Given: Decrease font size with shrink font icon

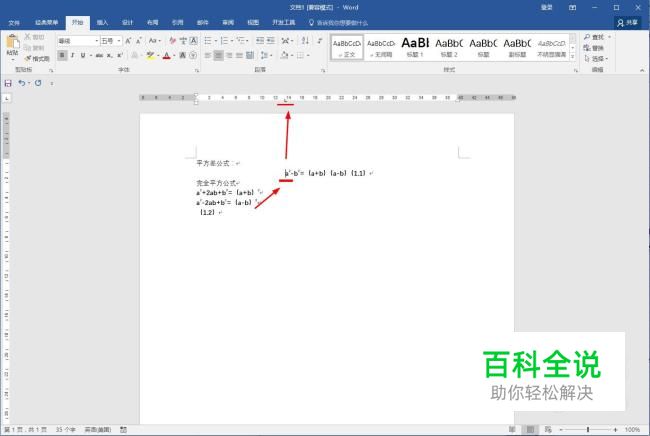Looking at the screenshot, I should pos(139,41).
